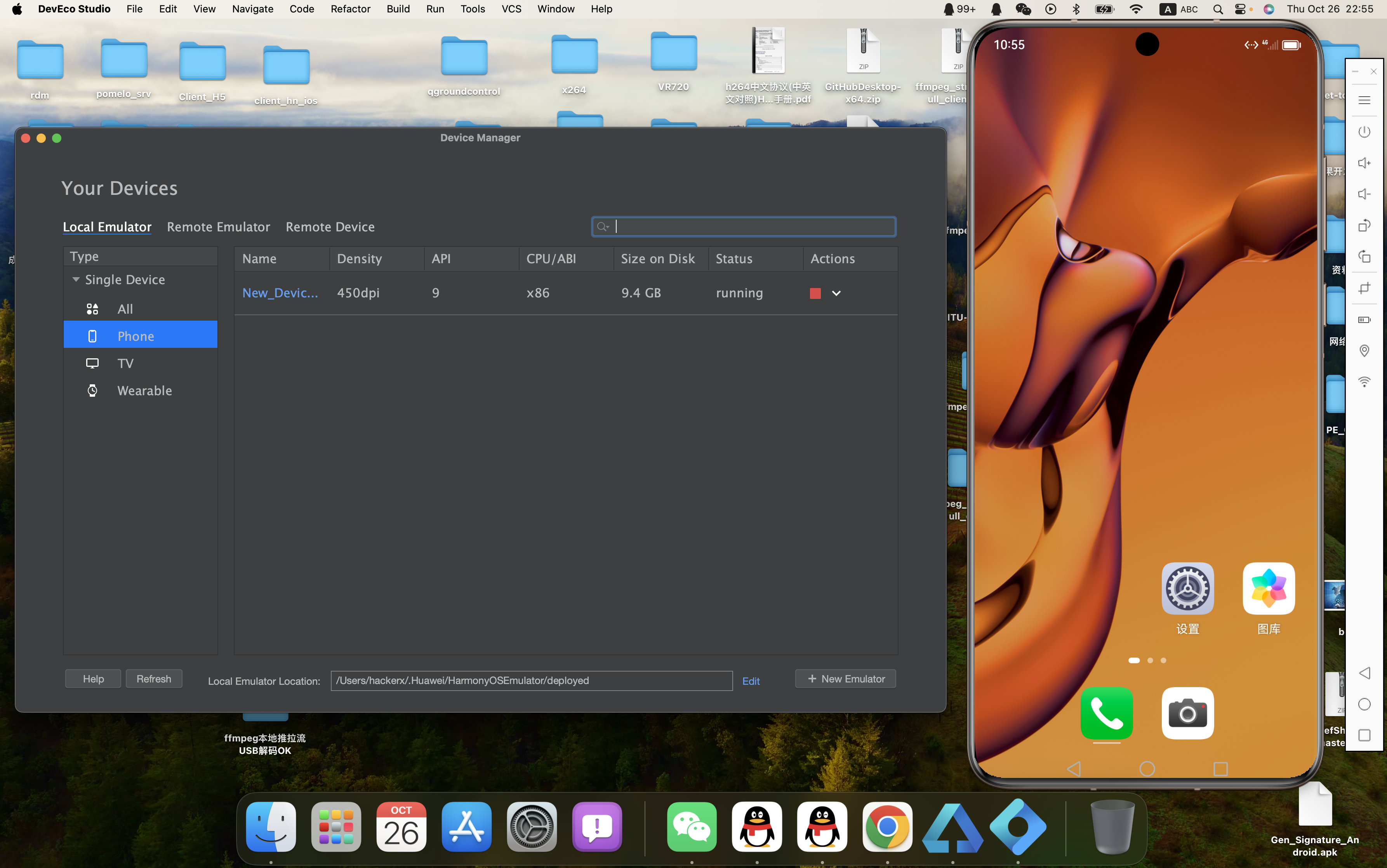Open the actions dropdown chevron for New_Device

pyautogui.click(x=836, y=293)
